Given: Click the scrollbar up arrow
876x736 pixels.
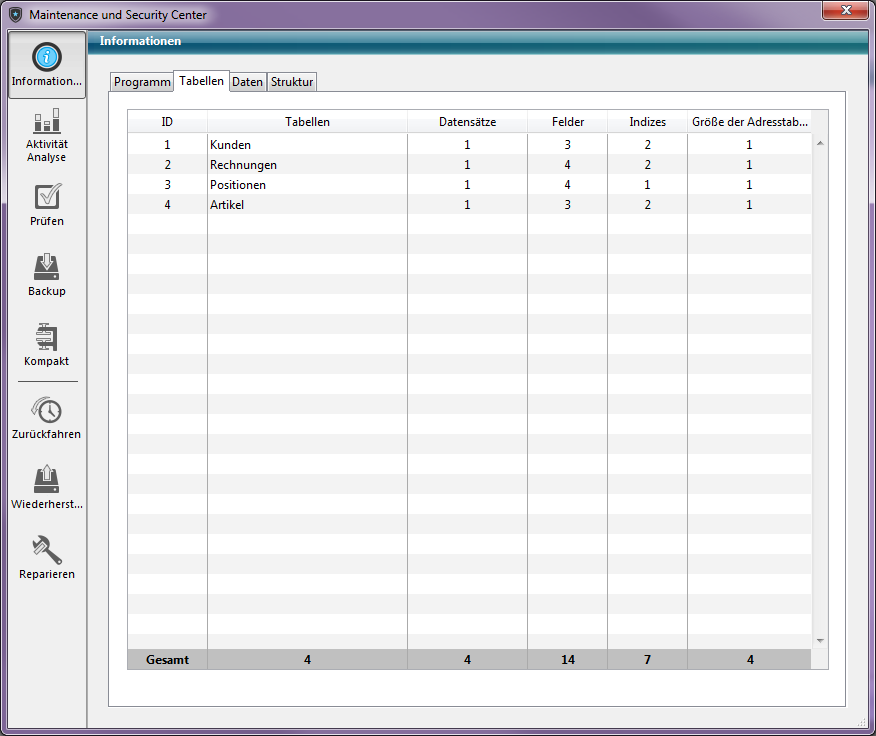Looking at the screenshot, I should 820,143.
